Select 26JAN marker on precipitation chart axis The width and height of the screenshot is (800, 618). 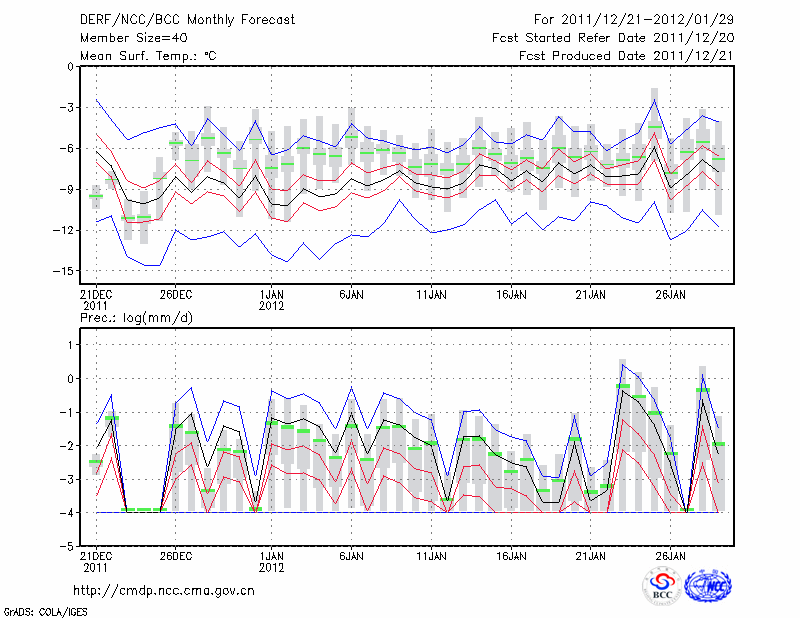671,555
